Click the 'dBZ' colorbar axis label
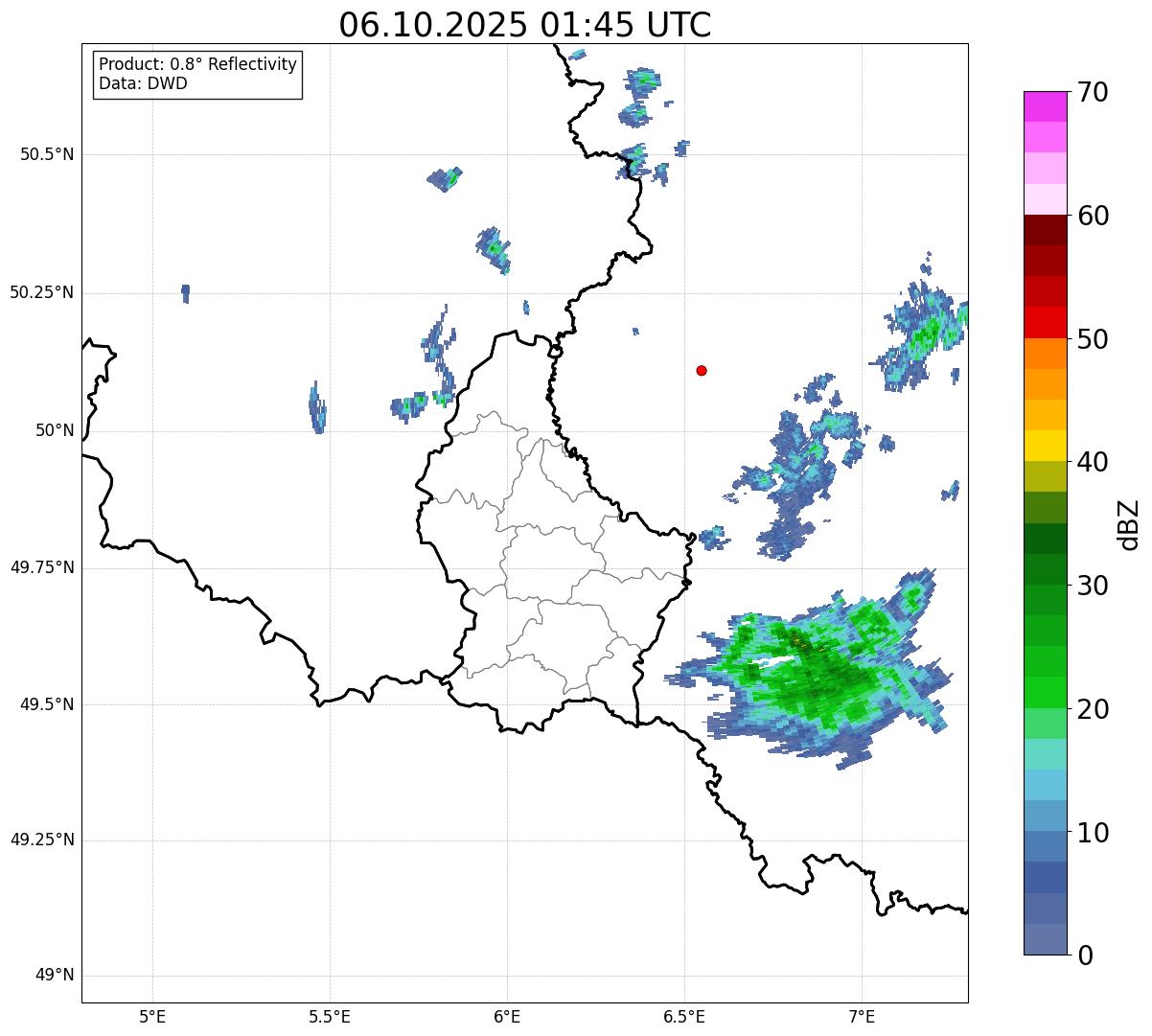 pyautogui.click(x=1128, y=523)
